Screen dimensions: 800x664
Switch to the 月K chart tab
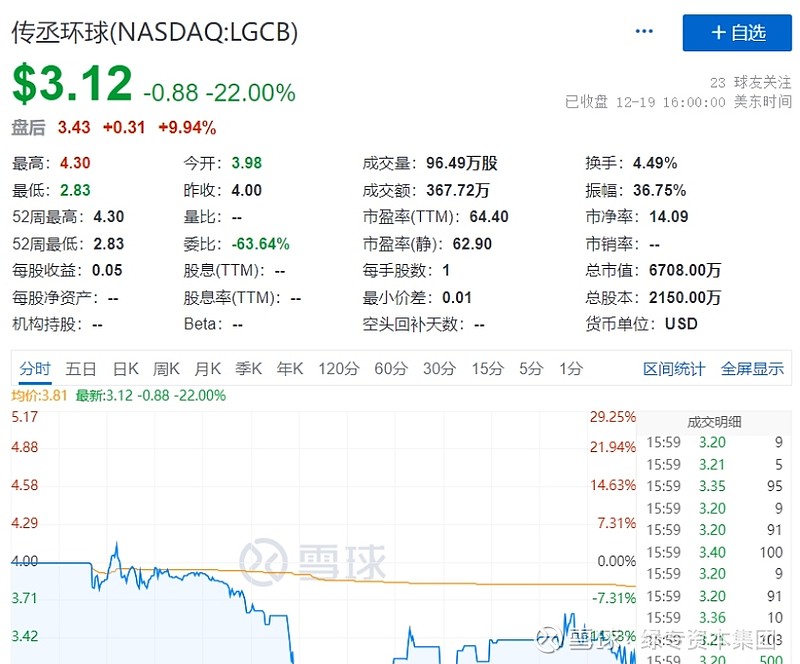(x=208, y=368)
